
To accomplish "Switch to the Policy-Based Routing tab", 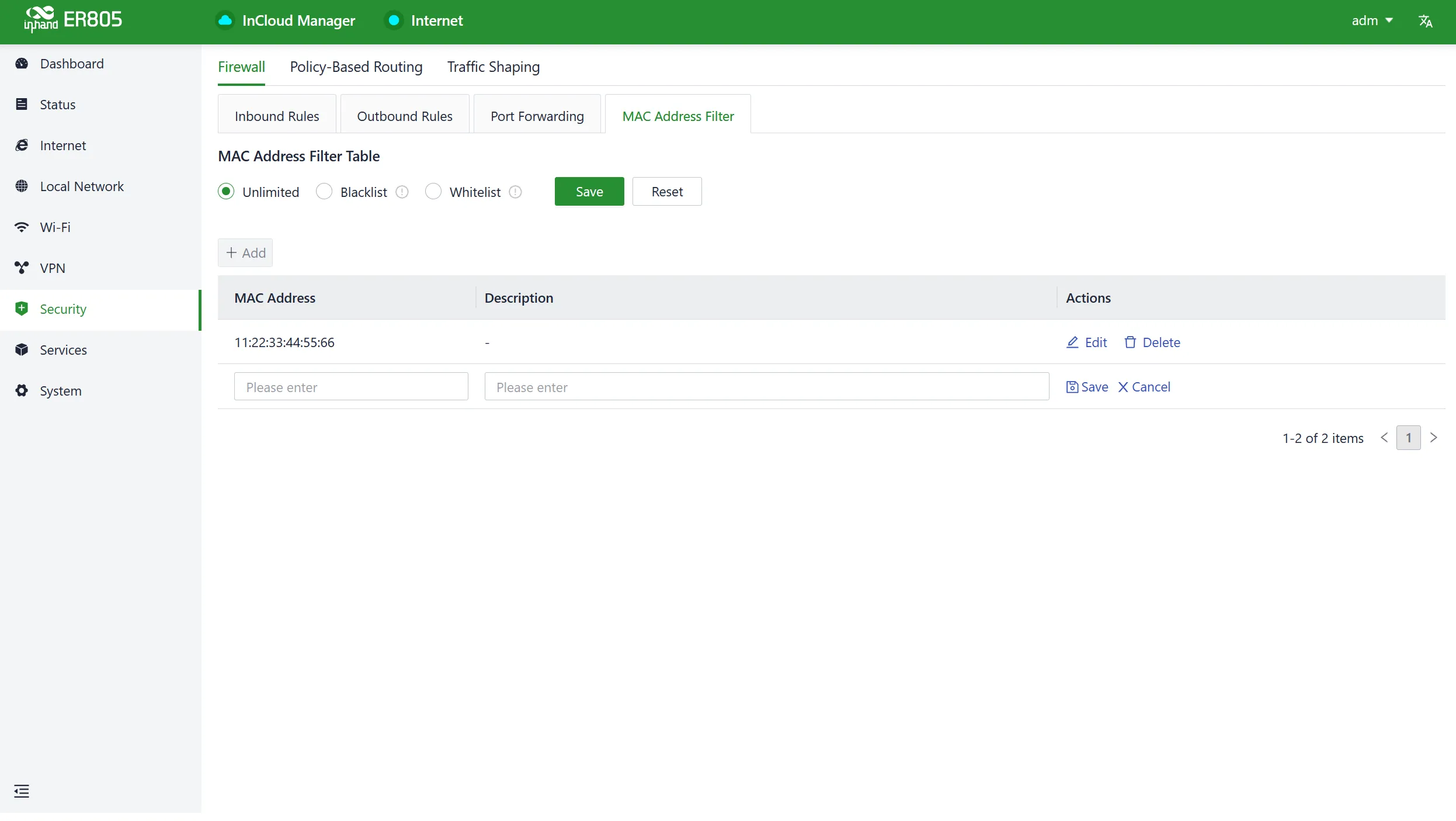I will [x=356, y=67].
